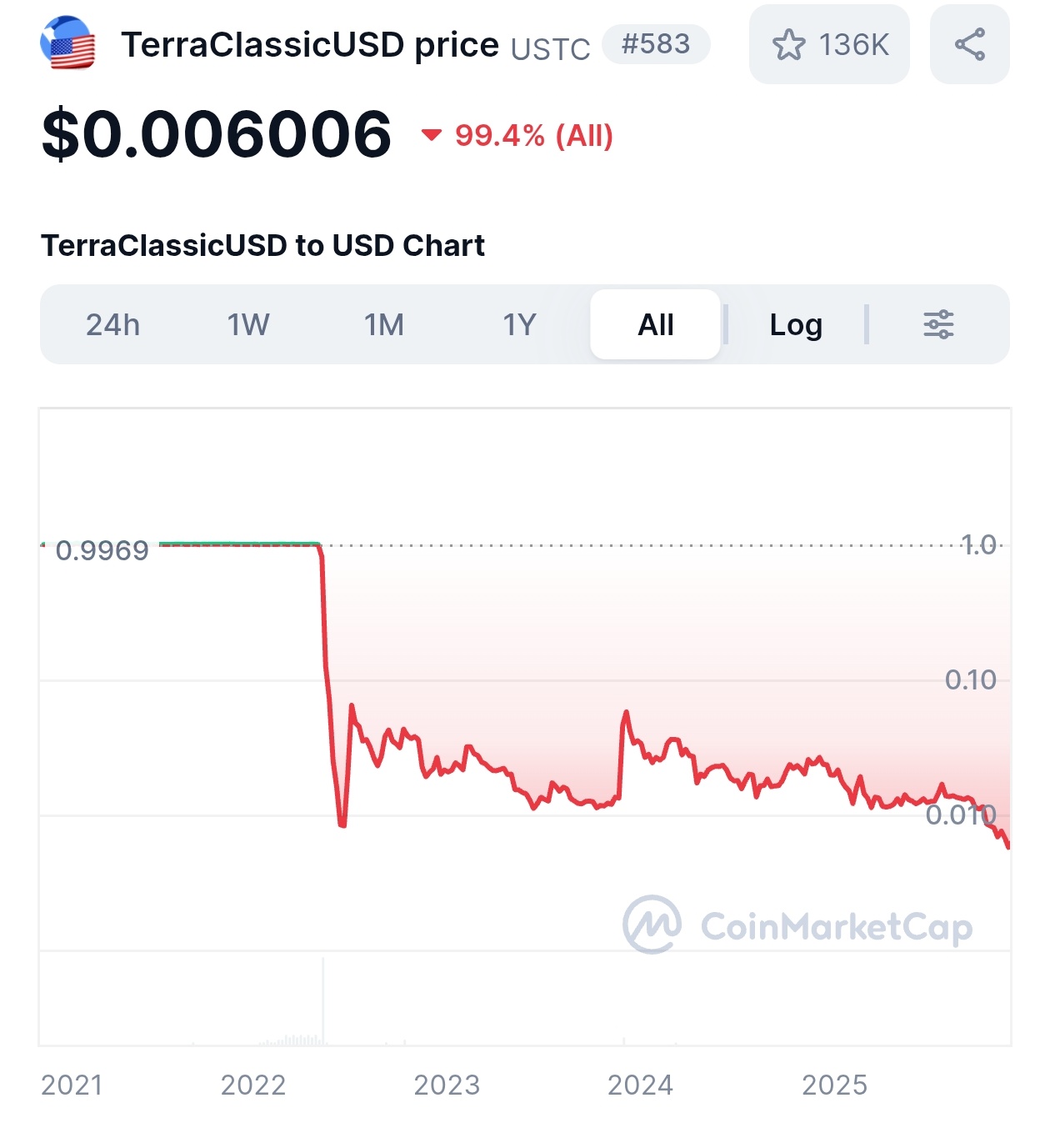Select the All time range tab
1050x1148 pixels.
(656, 324)
